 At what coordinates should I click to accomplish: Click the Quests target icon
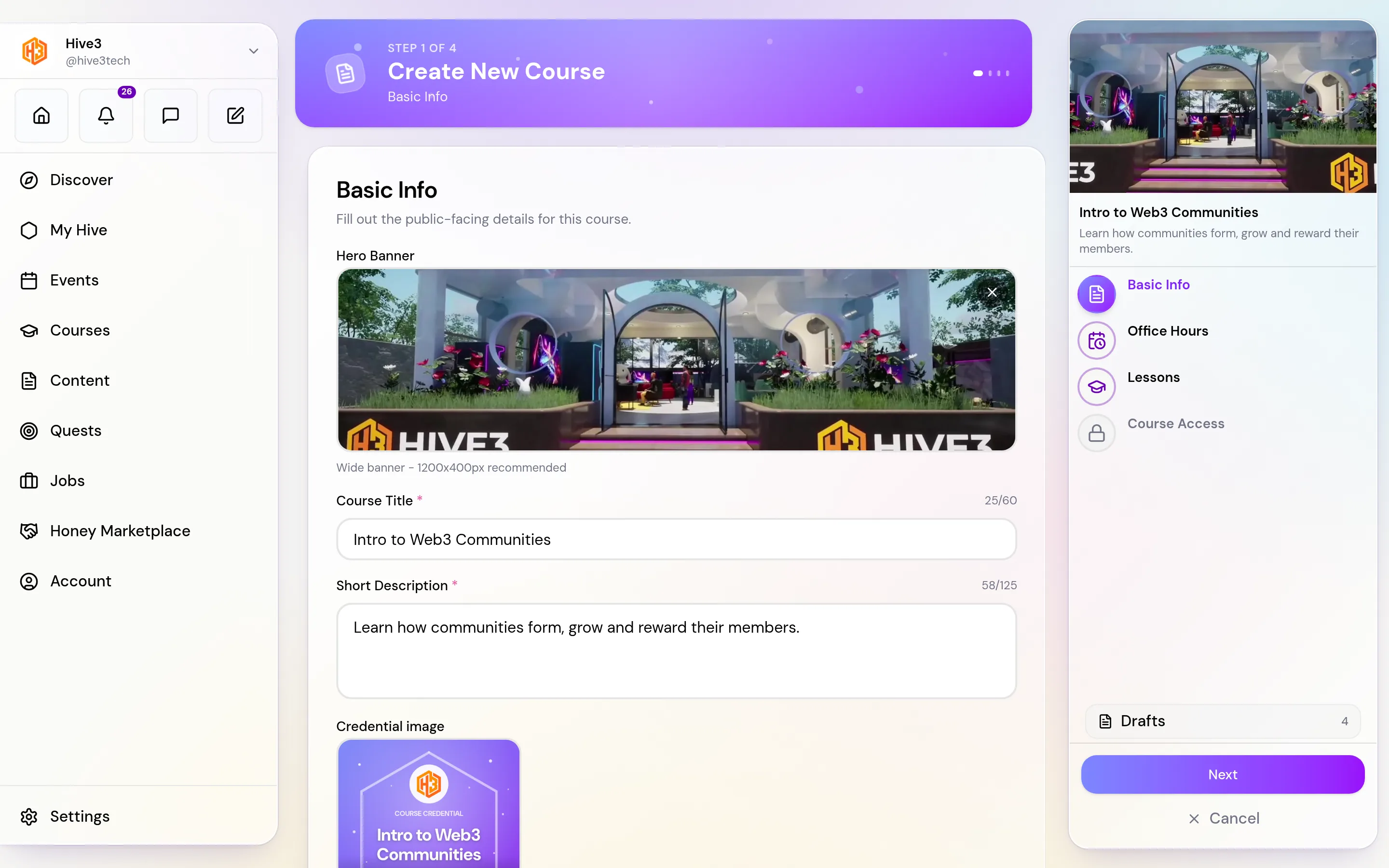tap(29, 431)
